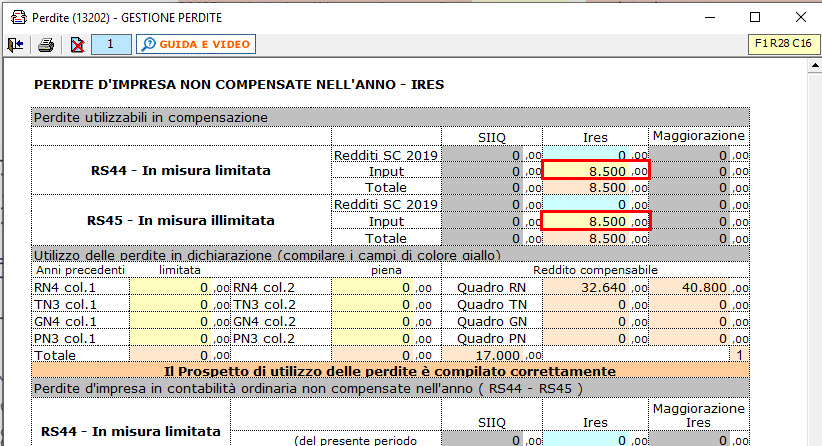Screen dimensions: 822x446
Task: Click RS45 Totale Ires value 8.500
Action: click(596, 238)
